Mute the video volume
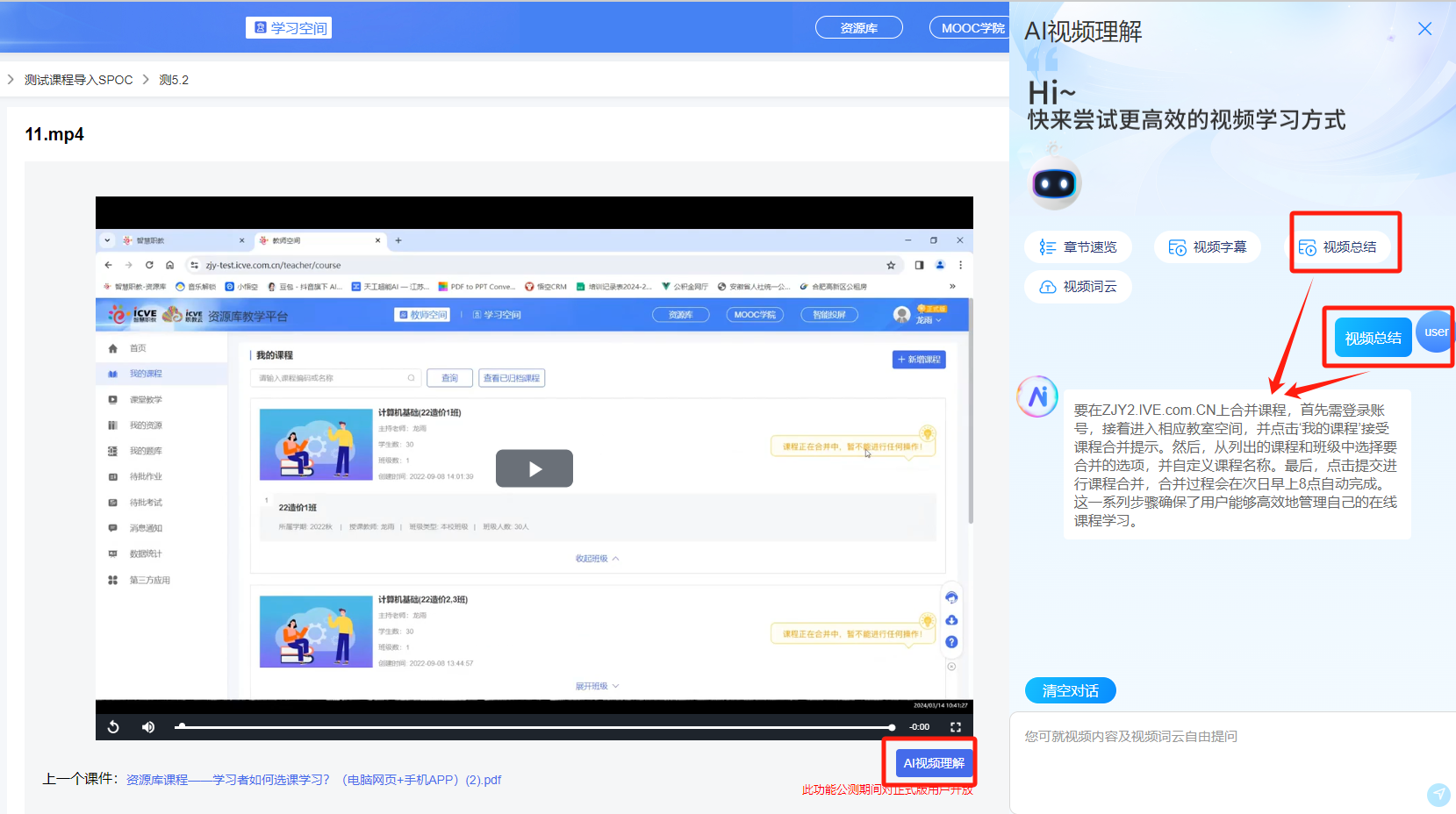Viewport: 1456px width, 814px height. 147,726
